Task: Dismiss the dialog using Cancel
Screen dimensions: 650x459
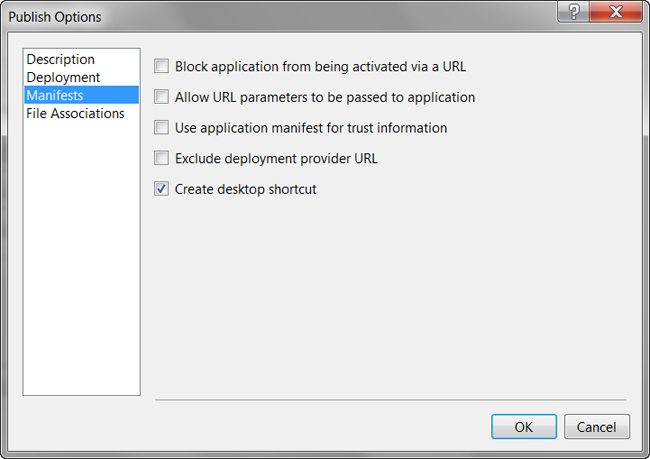Action: pos(597,427)
